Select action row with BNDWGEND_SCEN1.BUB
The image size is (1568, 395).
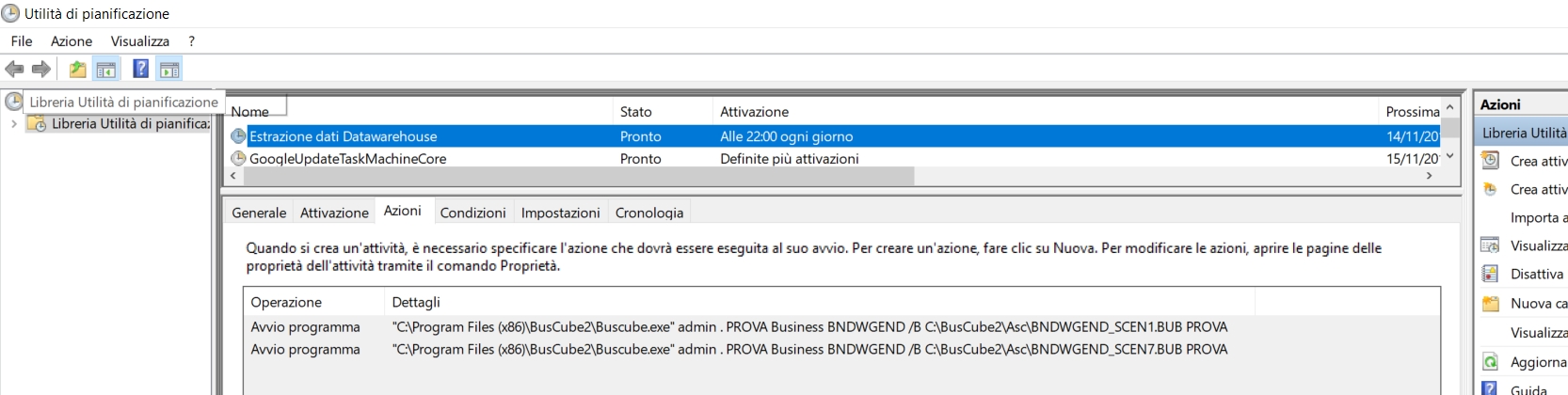841,326
